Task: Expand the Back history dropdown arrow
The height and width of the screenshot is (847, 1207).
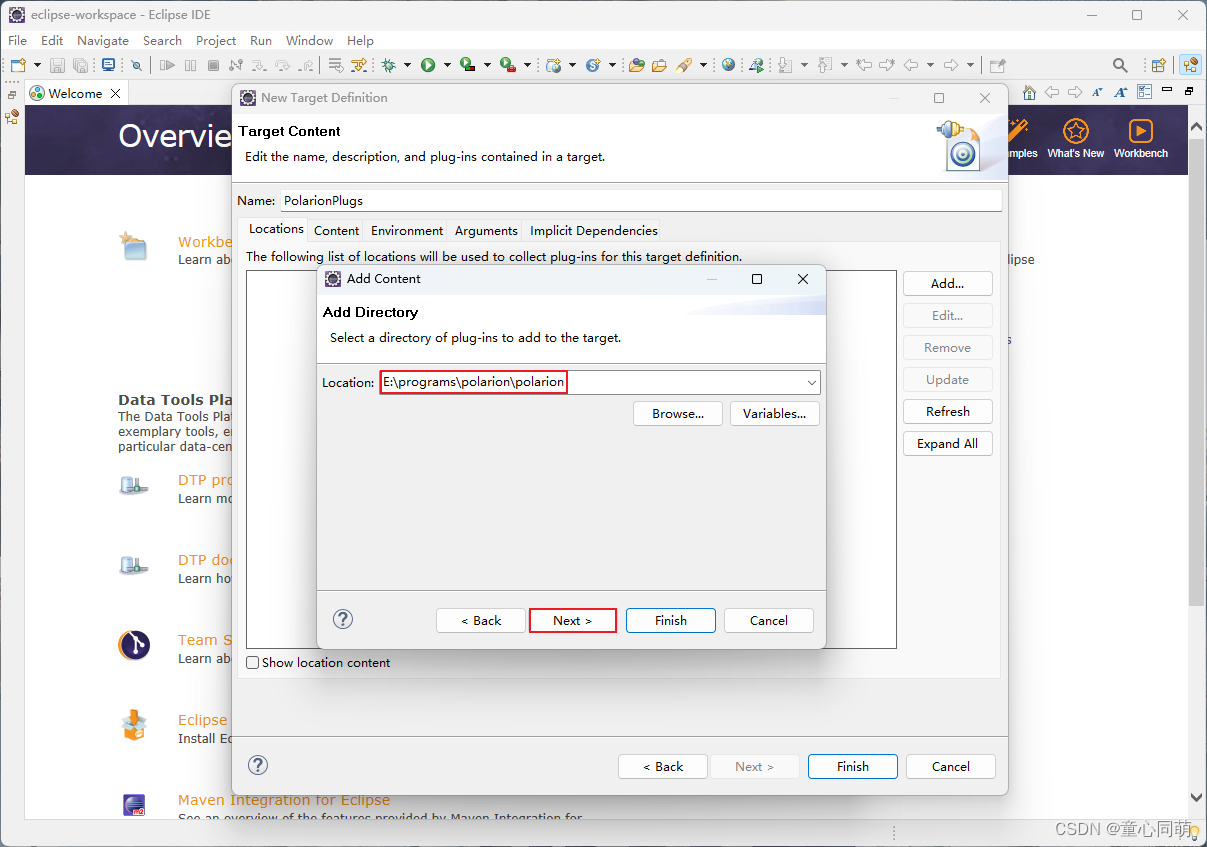Action: [931, 65]
